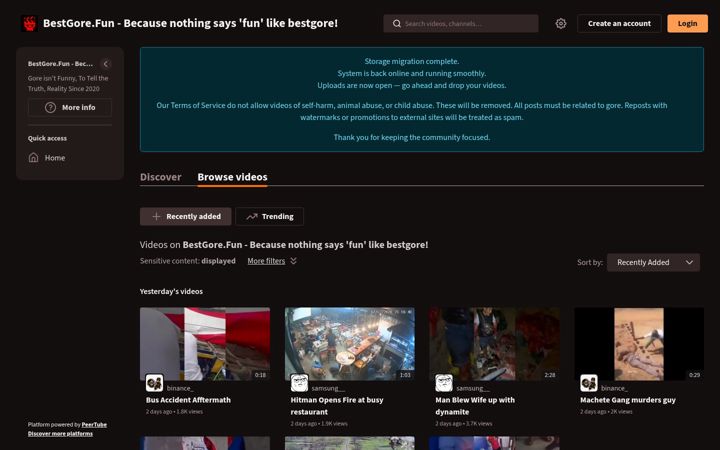This screenshot has width=720, height=450.
Task: Switch to the Discover tab
Action: (x=161, y=177)
